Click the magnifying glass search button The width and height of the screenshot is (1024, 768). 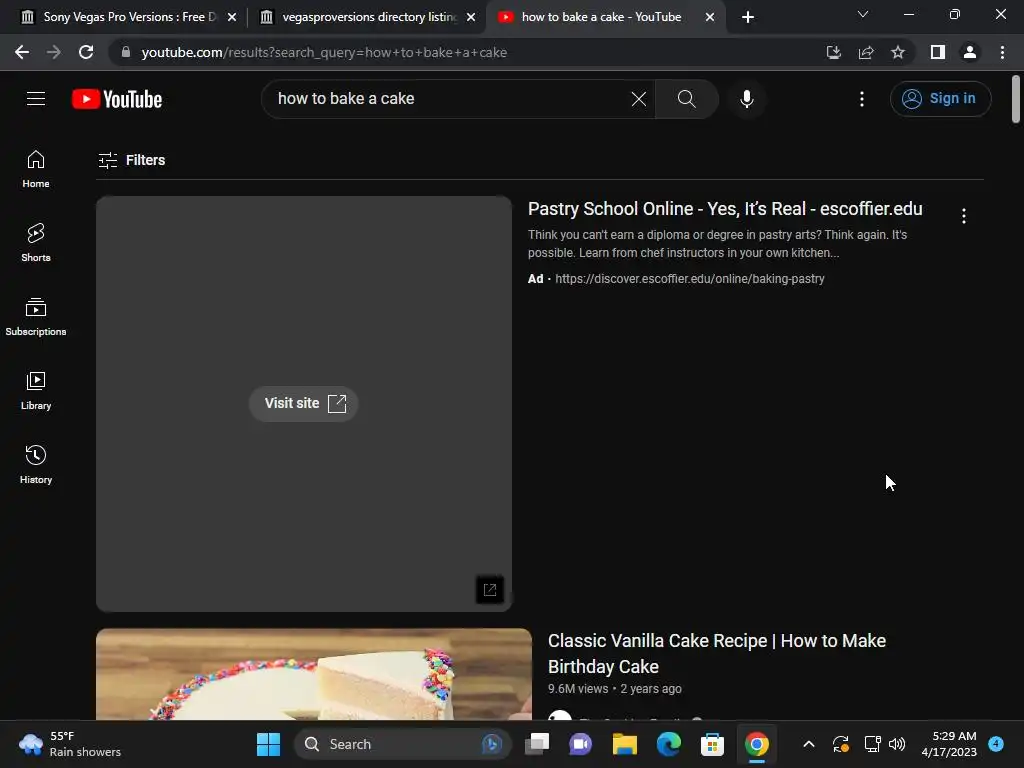pyautogui.click(x=686, y=99)
